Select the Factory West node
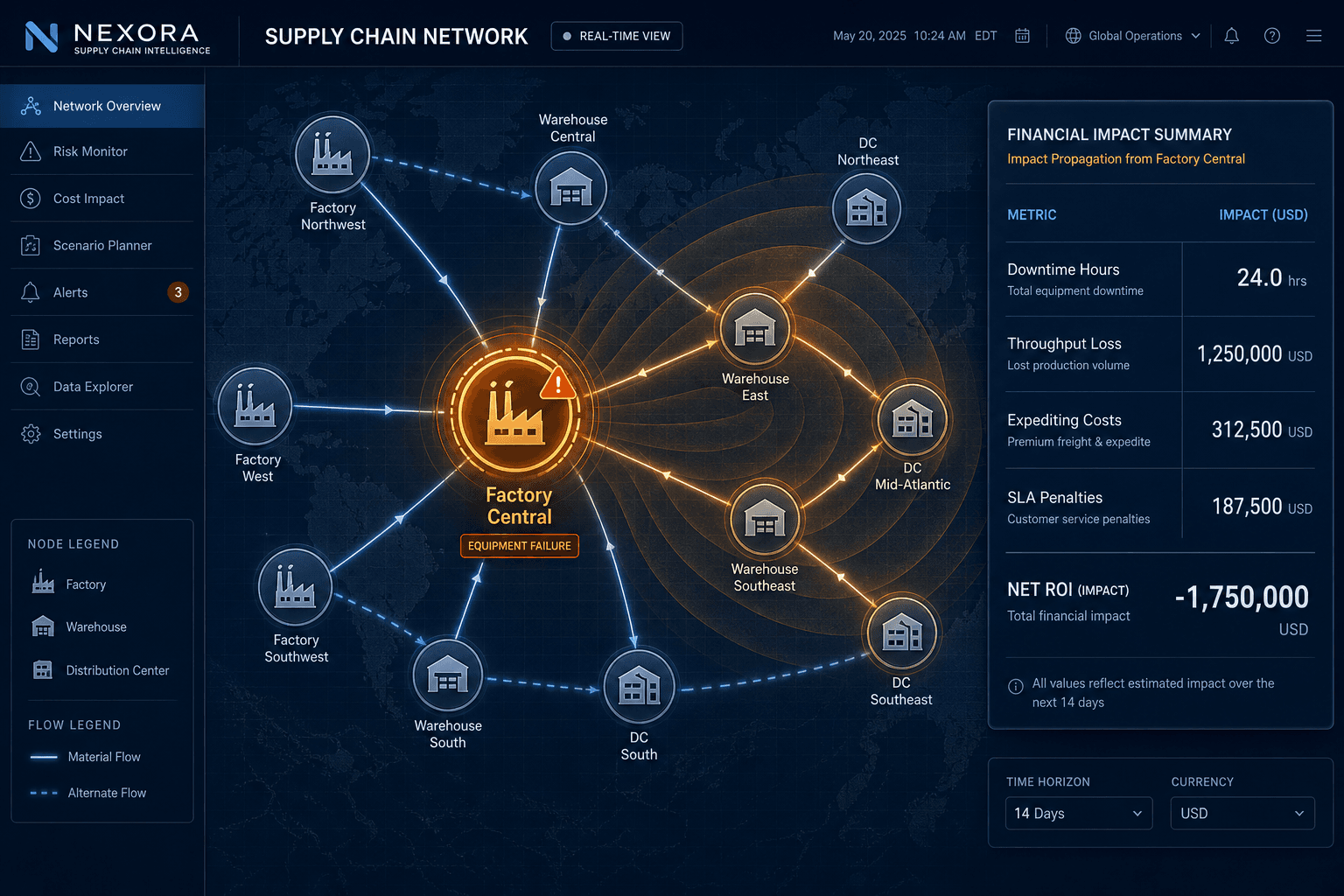1344x896 pixels. (x=255, y=406)
